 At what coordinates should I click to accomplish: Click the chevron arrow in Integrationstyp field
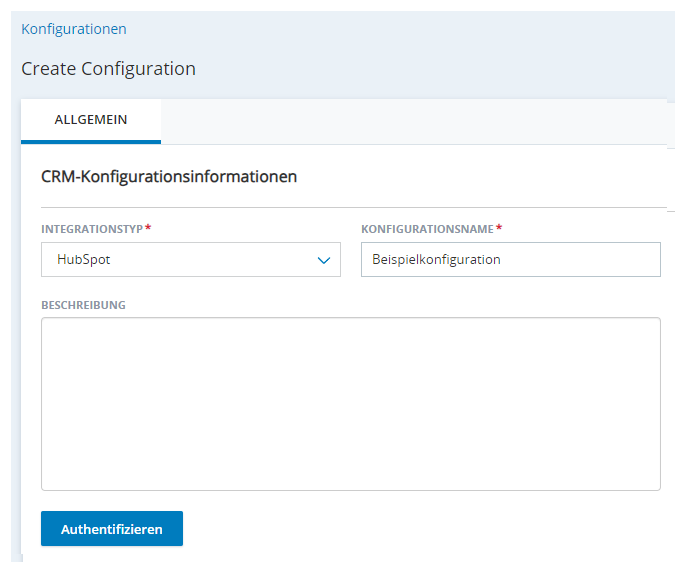(323, 260)
